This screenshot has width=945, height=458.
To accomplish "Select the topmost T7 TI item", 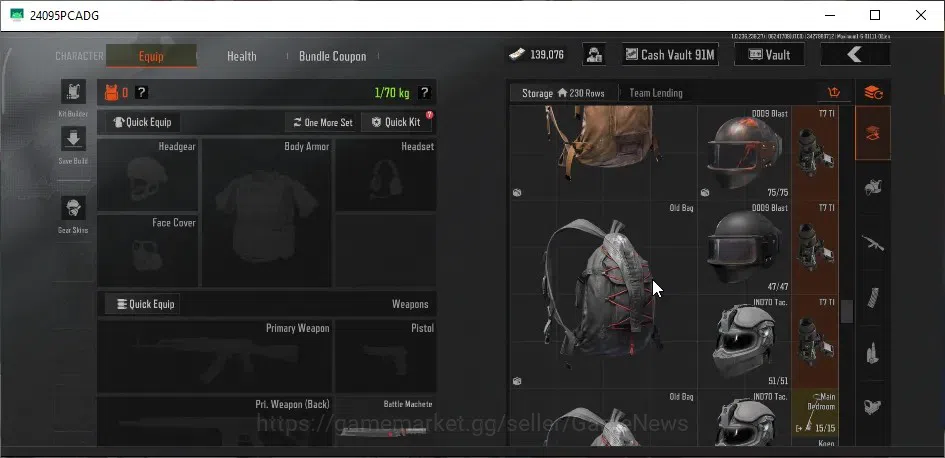I will click(815, 153).
